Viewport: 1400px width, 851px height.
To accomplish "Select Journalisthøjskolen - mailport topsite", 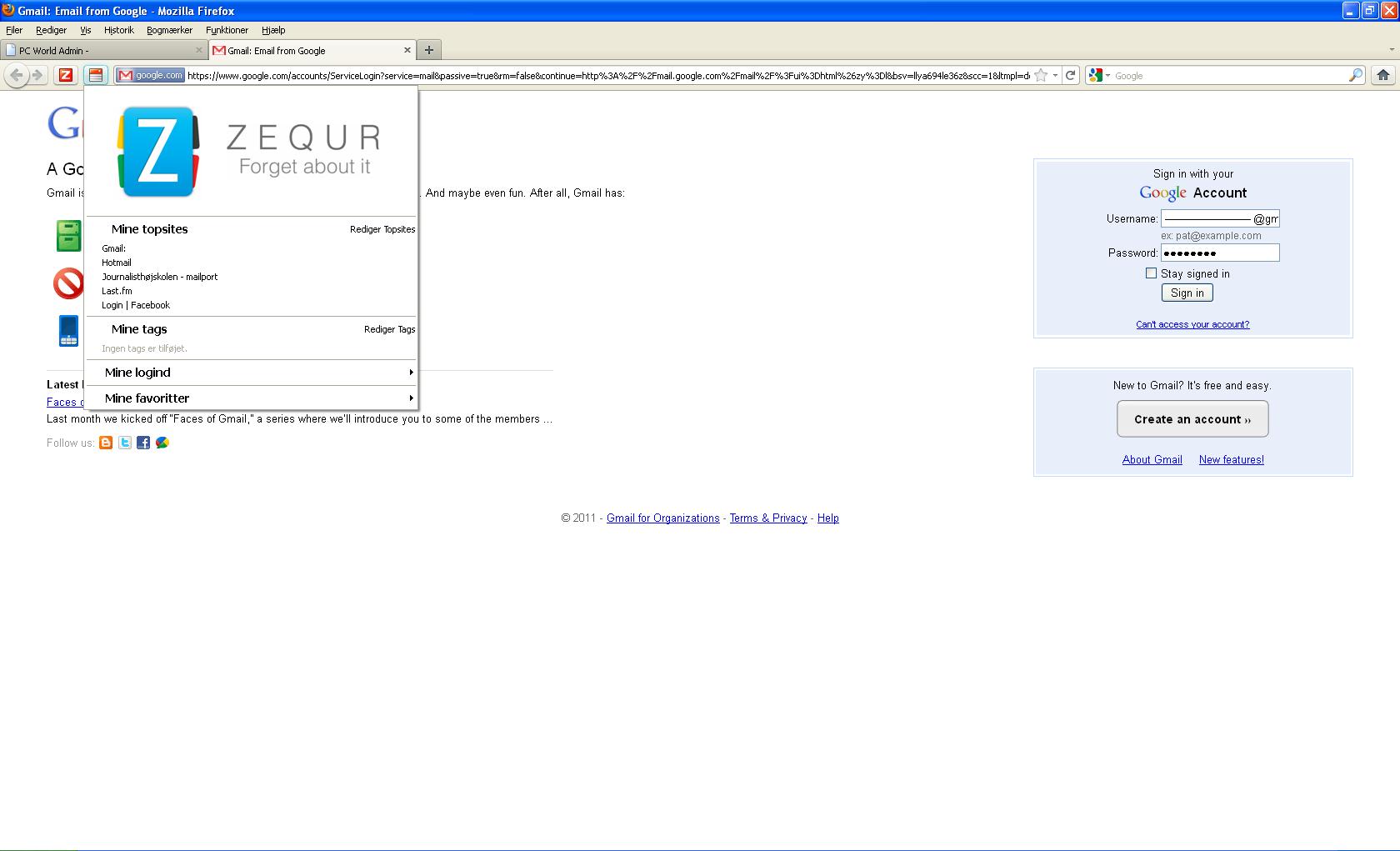I will tap(159, 277).
